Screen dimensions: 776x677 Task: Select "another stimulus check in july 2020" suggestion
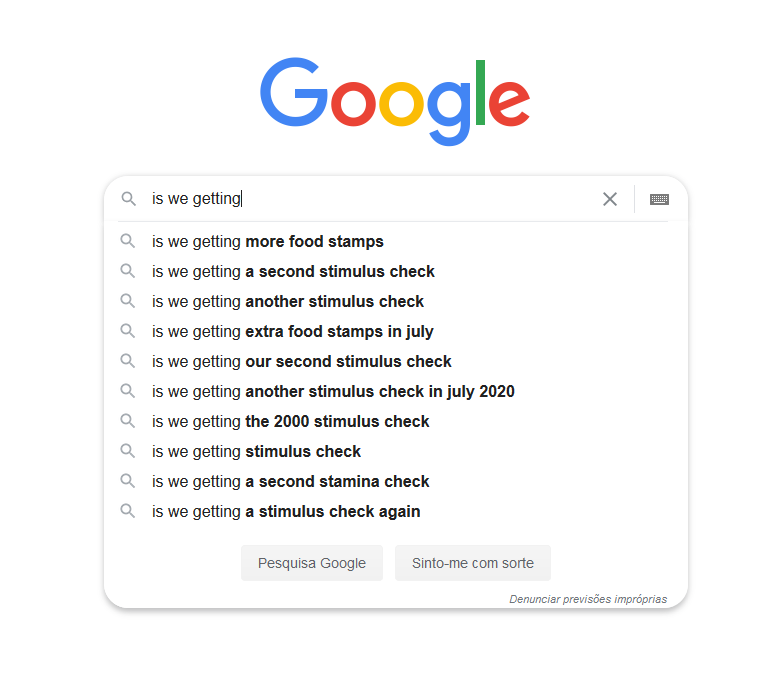pyautogui.click(x=333, y=391)
